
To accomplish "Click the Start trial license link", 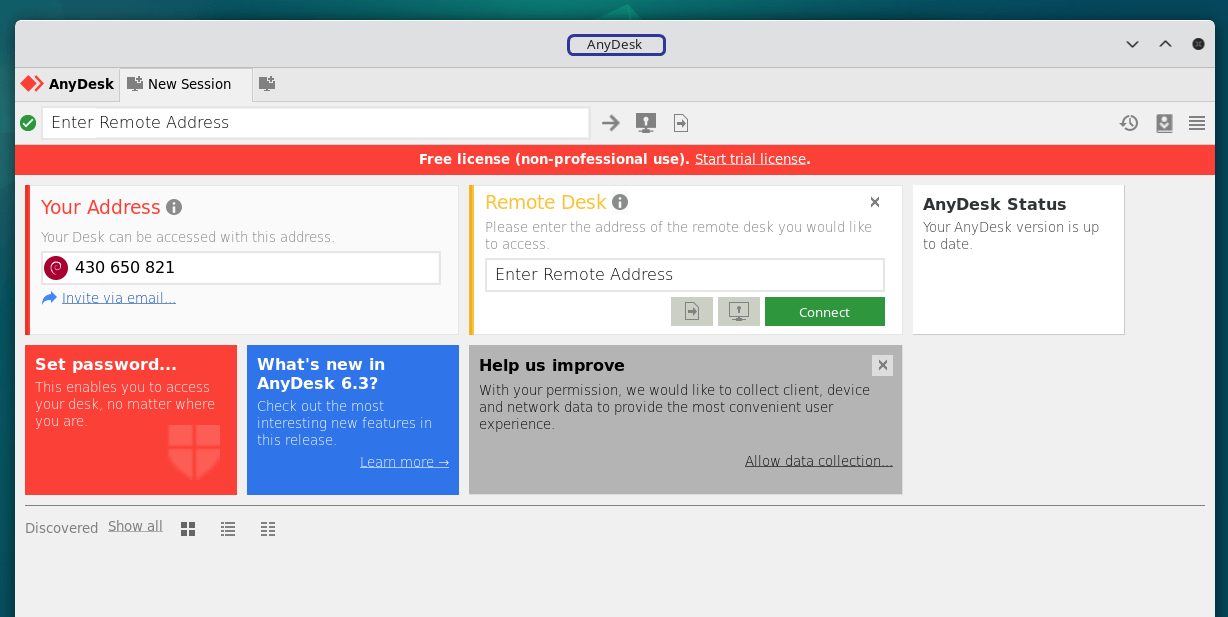I will point(750,159).
